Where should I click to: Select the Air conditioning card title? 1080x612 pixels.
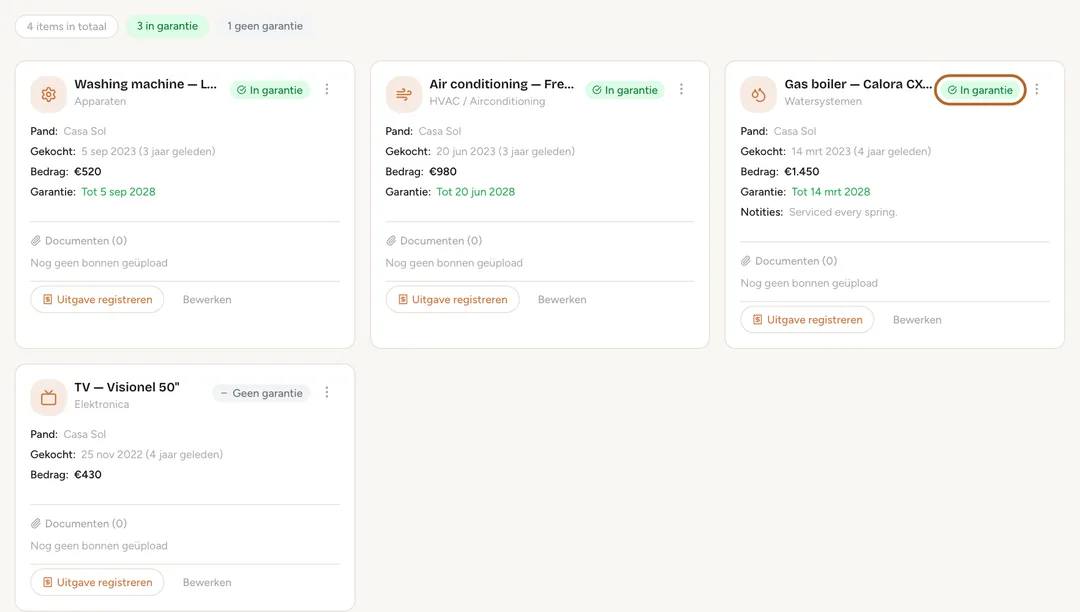(501, 84)
